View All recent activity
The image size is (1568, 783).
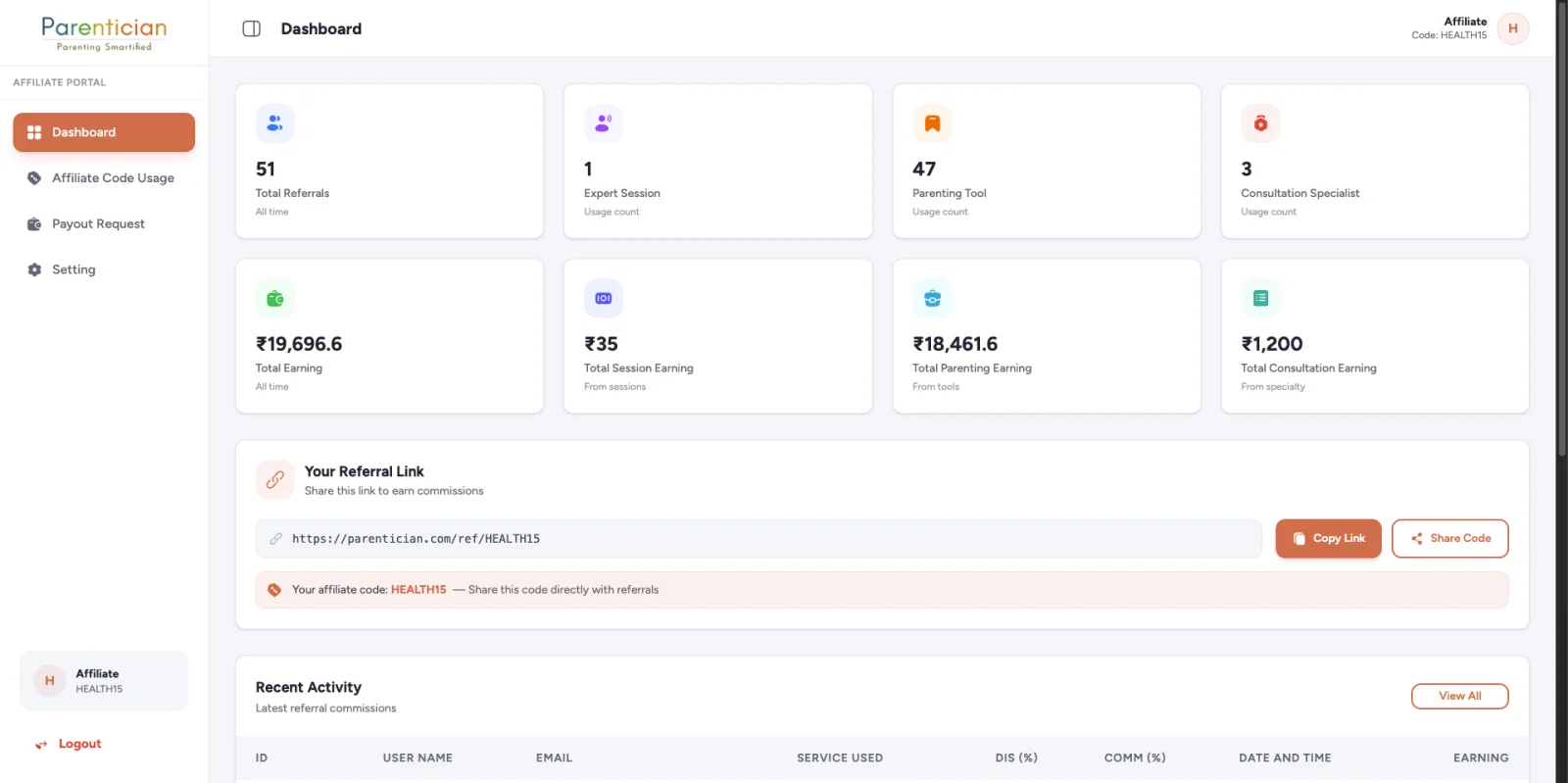tap(1459, 696)
